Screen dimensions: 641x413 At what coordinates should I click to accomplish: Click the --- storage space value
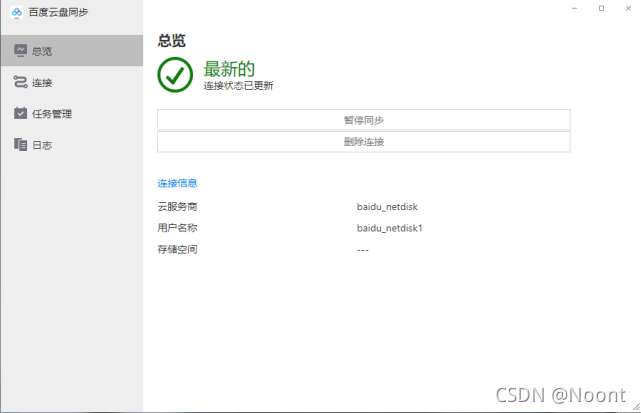(x=363, y=250)
